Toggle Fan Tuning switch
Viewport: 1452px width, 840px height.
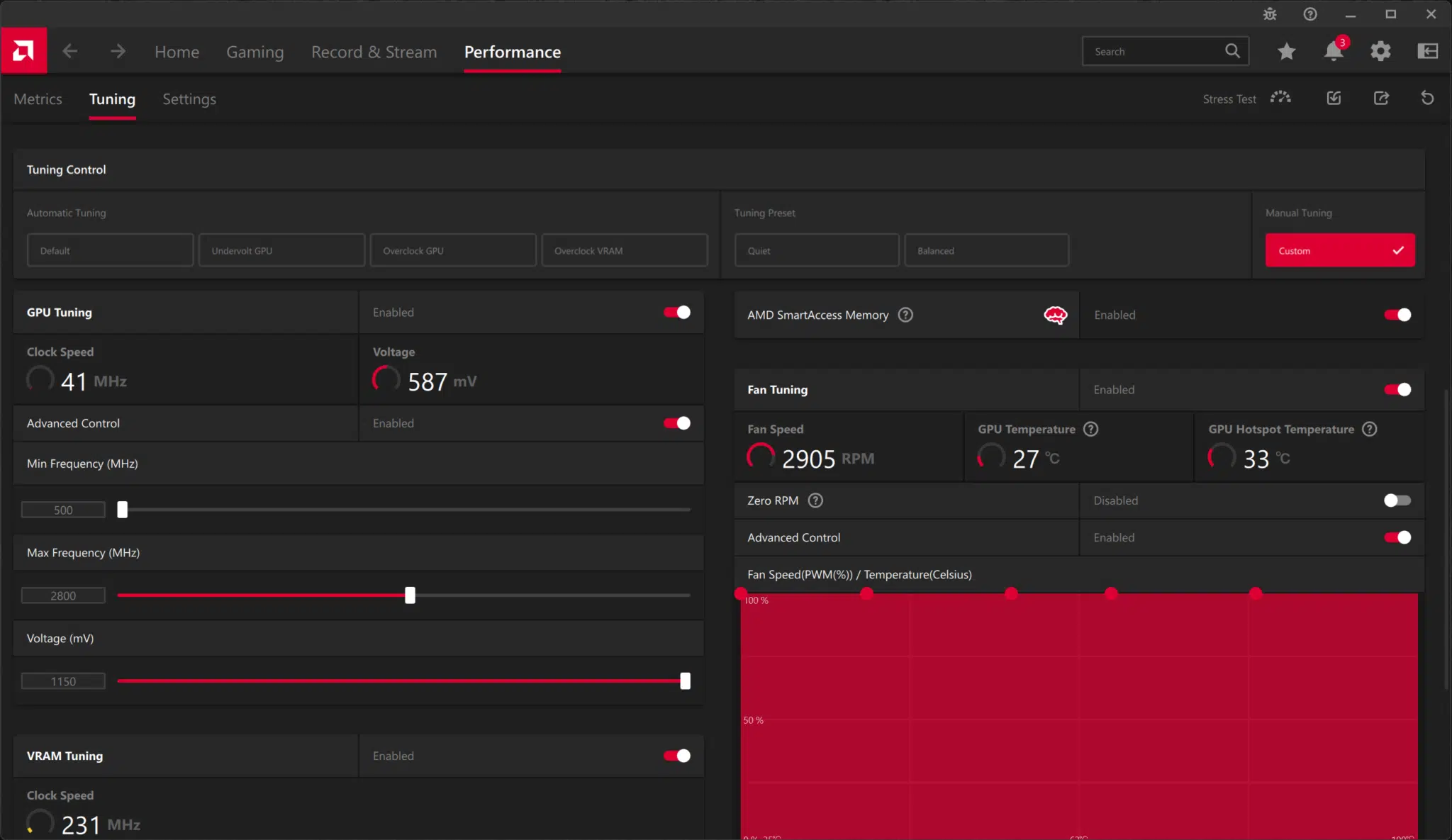point(1397,389)
